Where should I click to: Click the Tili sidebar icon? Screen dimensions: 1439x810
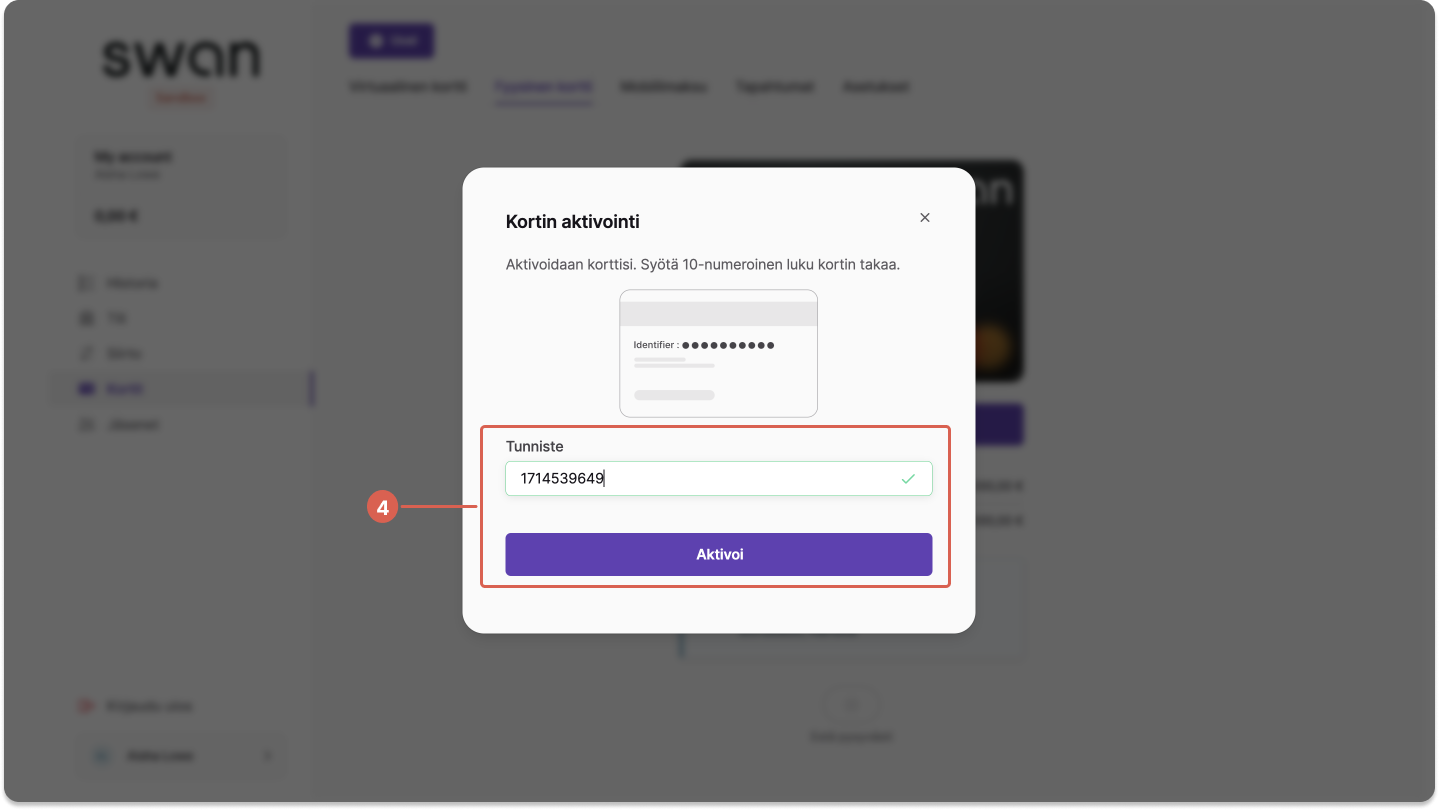click(x=86, y=318)
